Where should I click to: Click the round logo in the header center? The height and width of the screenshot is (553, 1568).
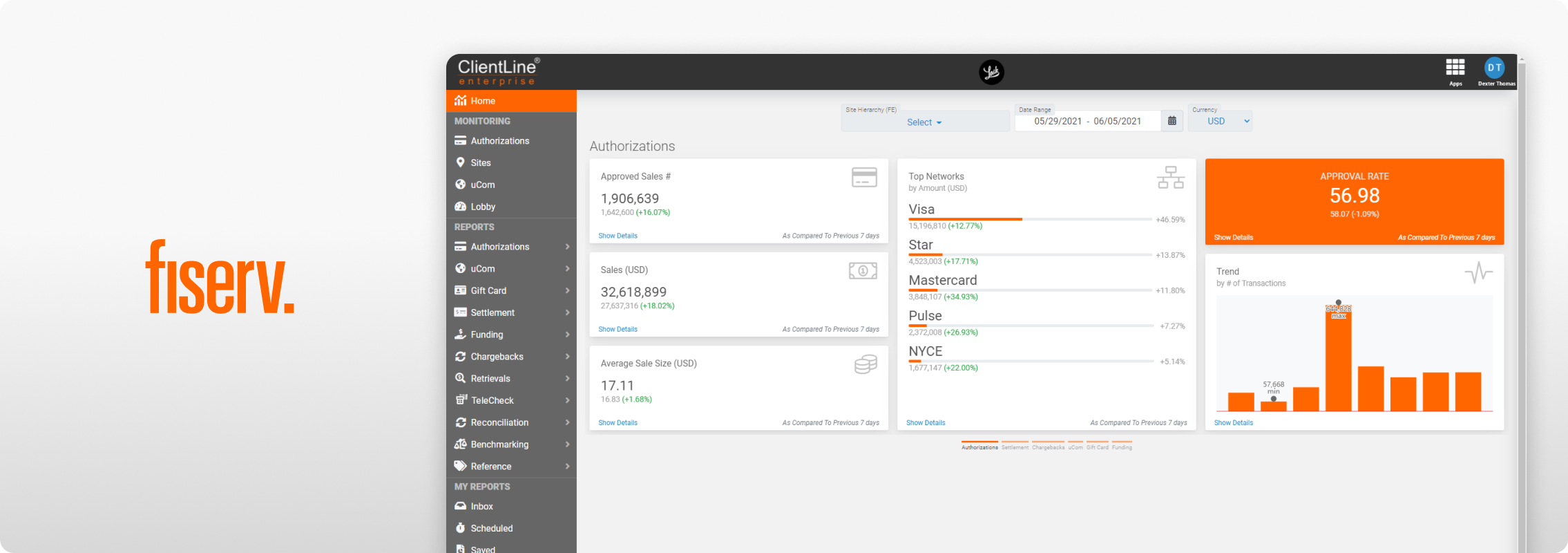click(991, 72)
